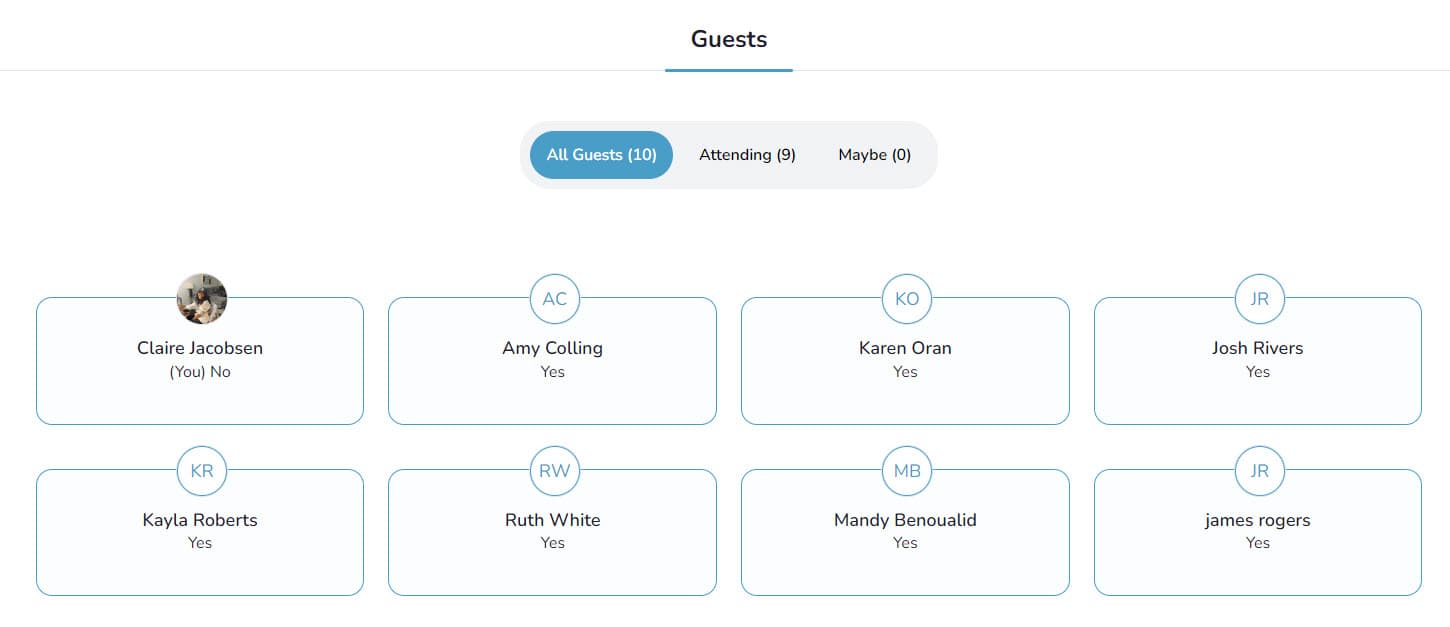Switch to the Attending guests filter
This screenshot has height=627, width=1450.
pyautogui.click(x=747, y=154)
